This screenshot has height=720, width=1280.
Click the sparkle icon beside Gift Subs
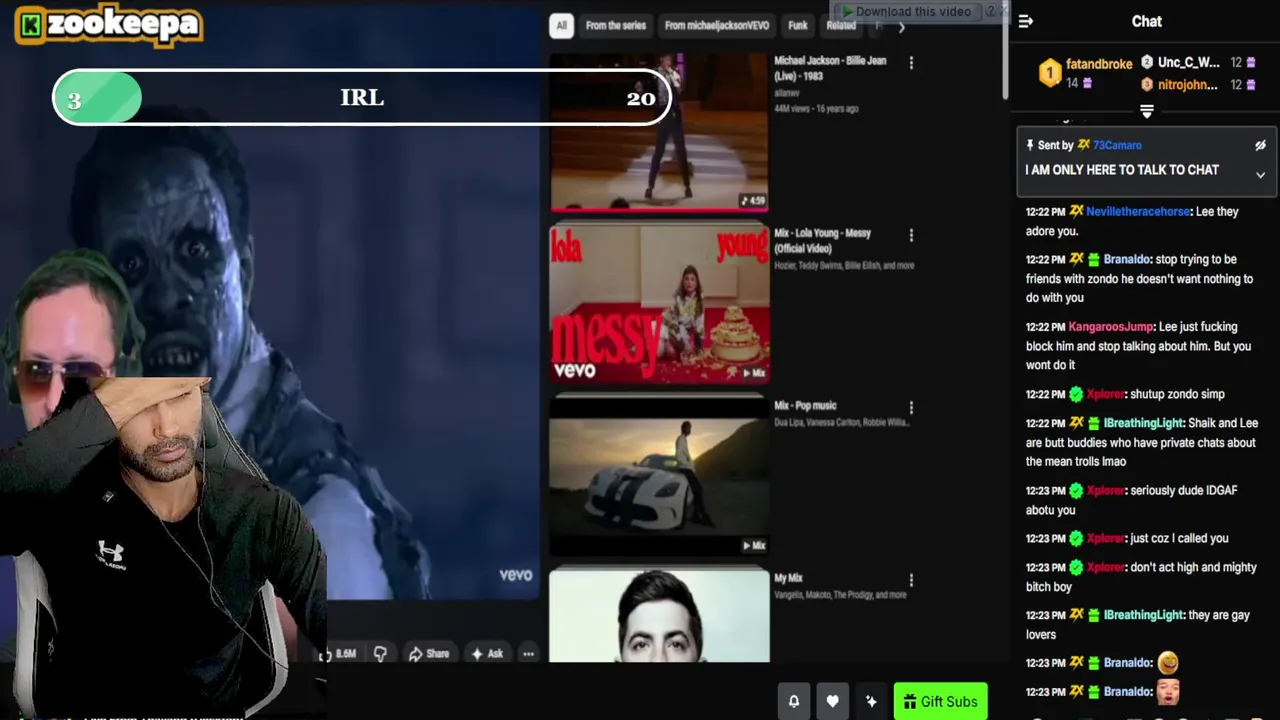[x=871, y=702]
